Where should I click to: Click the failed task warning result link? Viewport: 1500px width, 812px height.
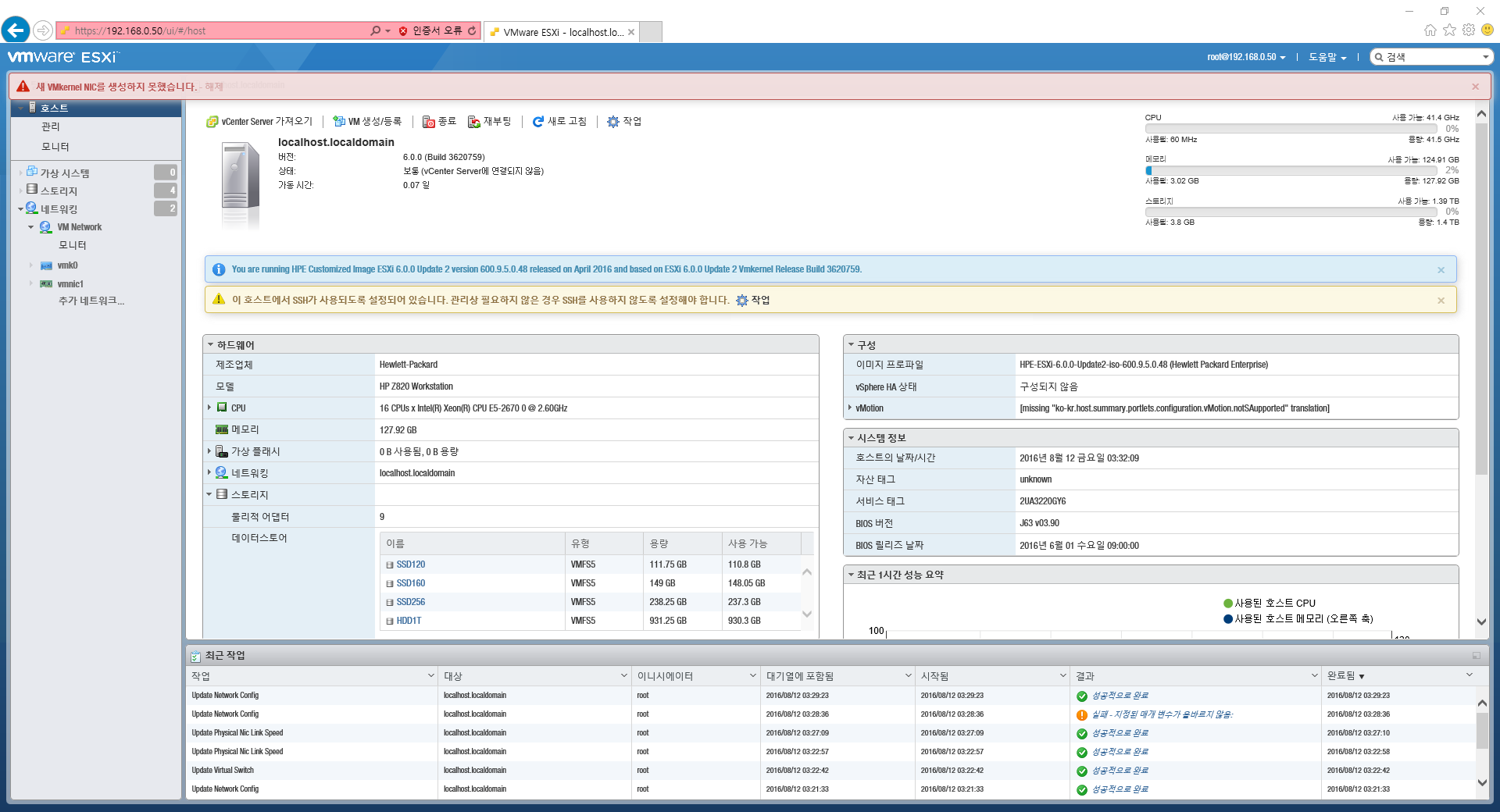coord(1162,714)
